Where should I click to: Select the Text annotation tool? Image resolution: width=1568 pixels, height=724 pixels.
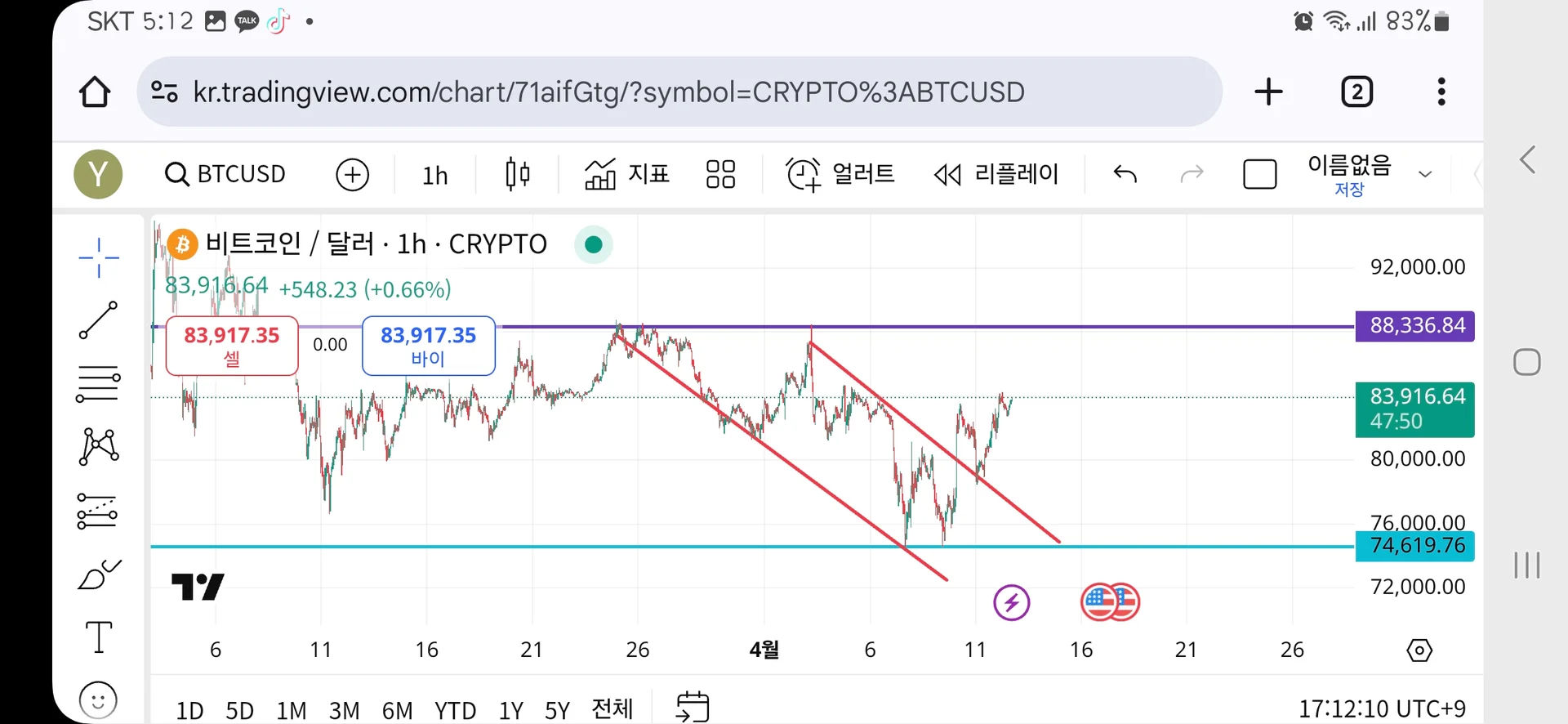[98, 637]
